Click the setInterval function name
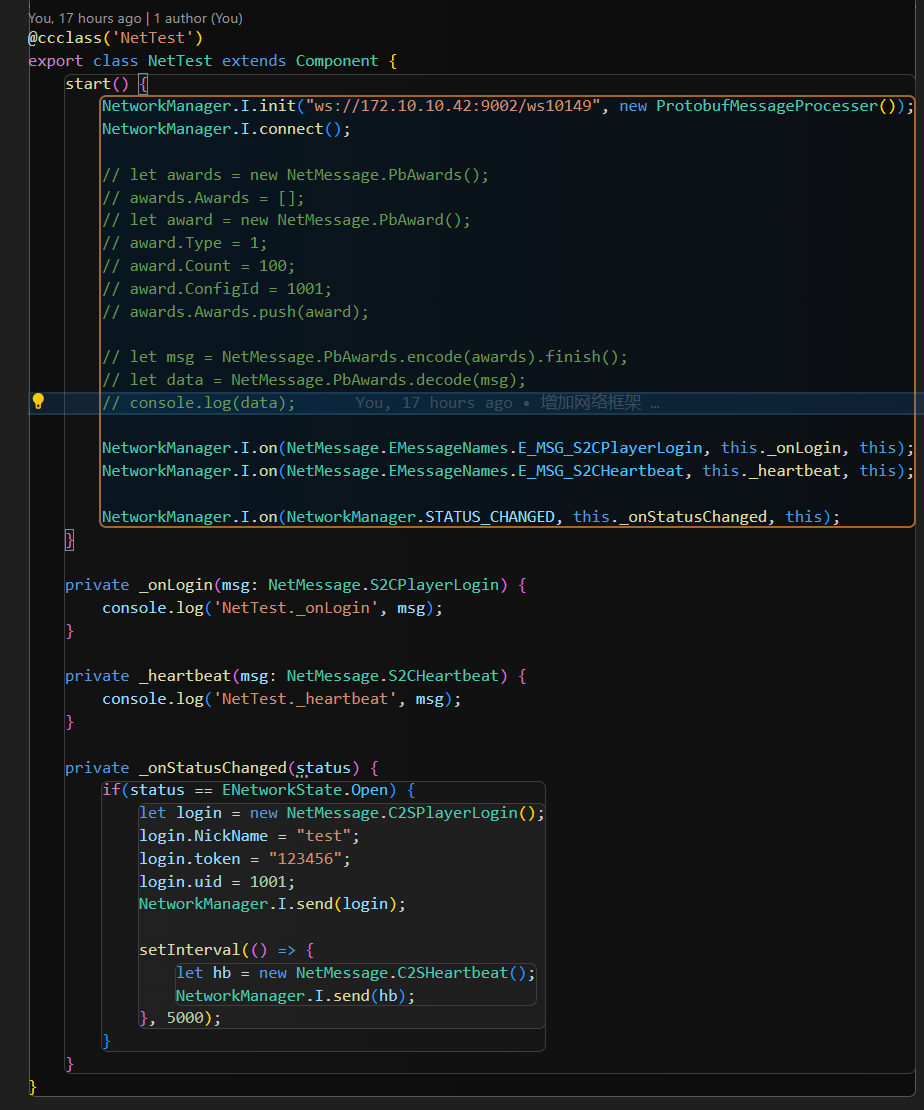 click(190, 950)
